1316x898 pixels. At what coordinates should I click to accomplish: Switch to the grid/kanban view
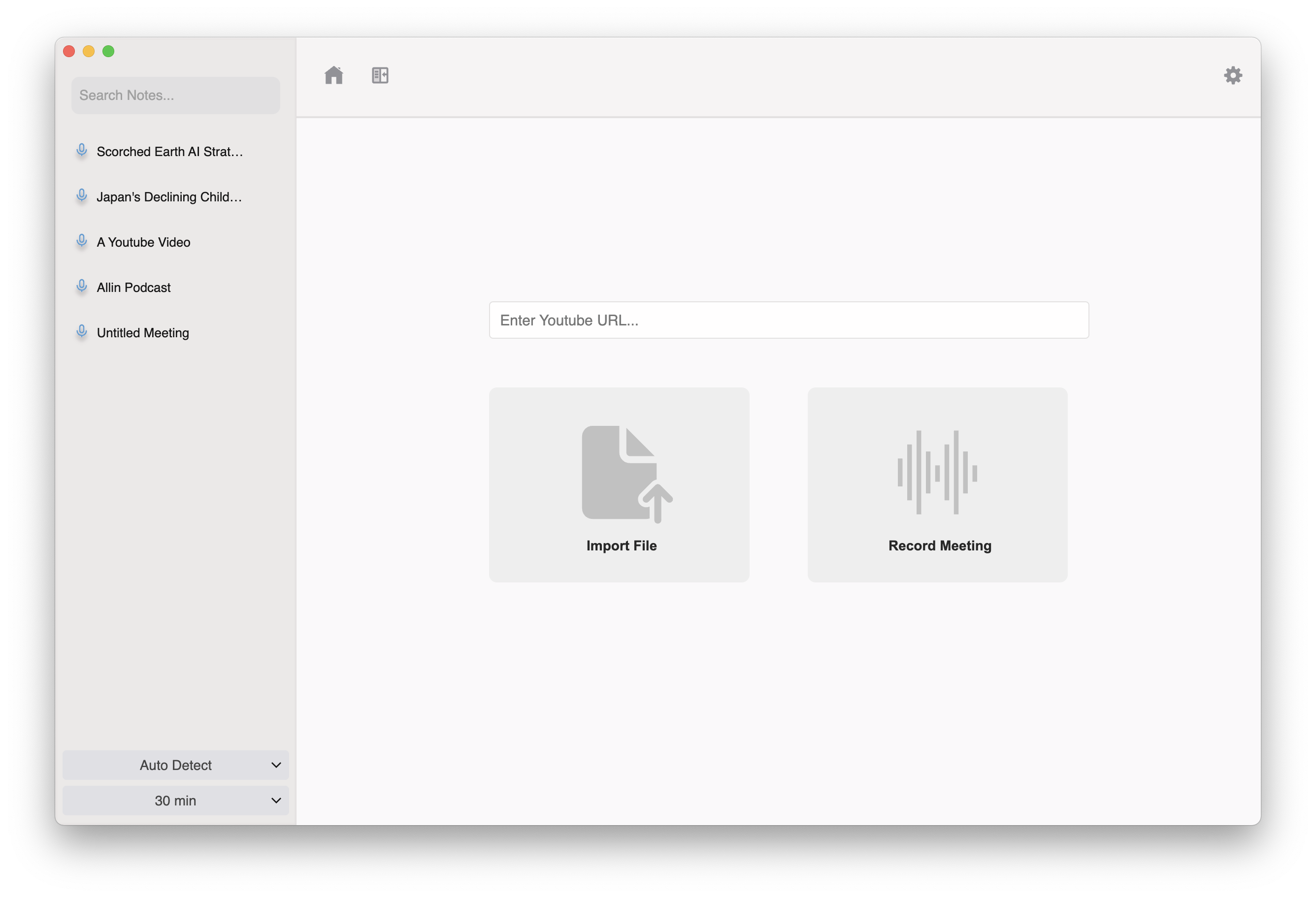coord(380,75)
